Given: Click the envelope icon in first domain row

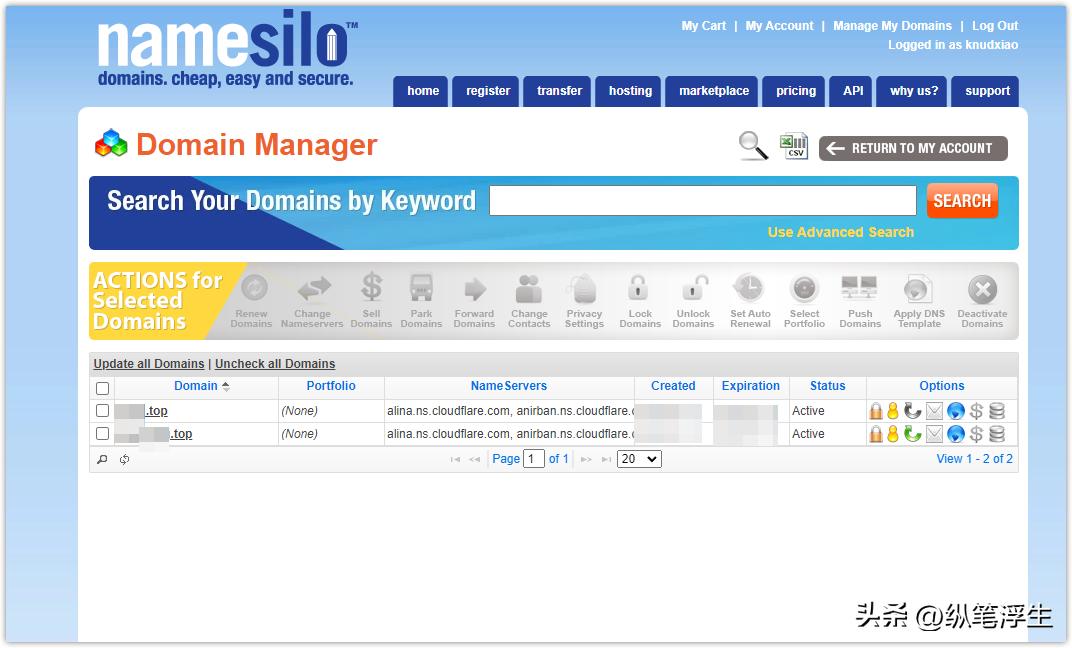Looking at the screenshot, I should [934, 411].
